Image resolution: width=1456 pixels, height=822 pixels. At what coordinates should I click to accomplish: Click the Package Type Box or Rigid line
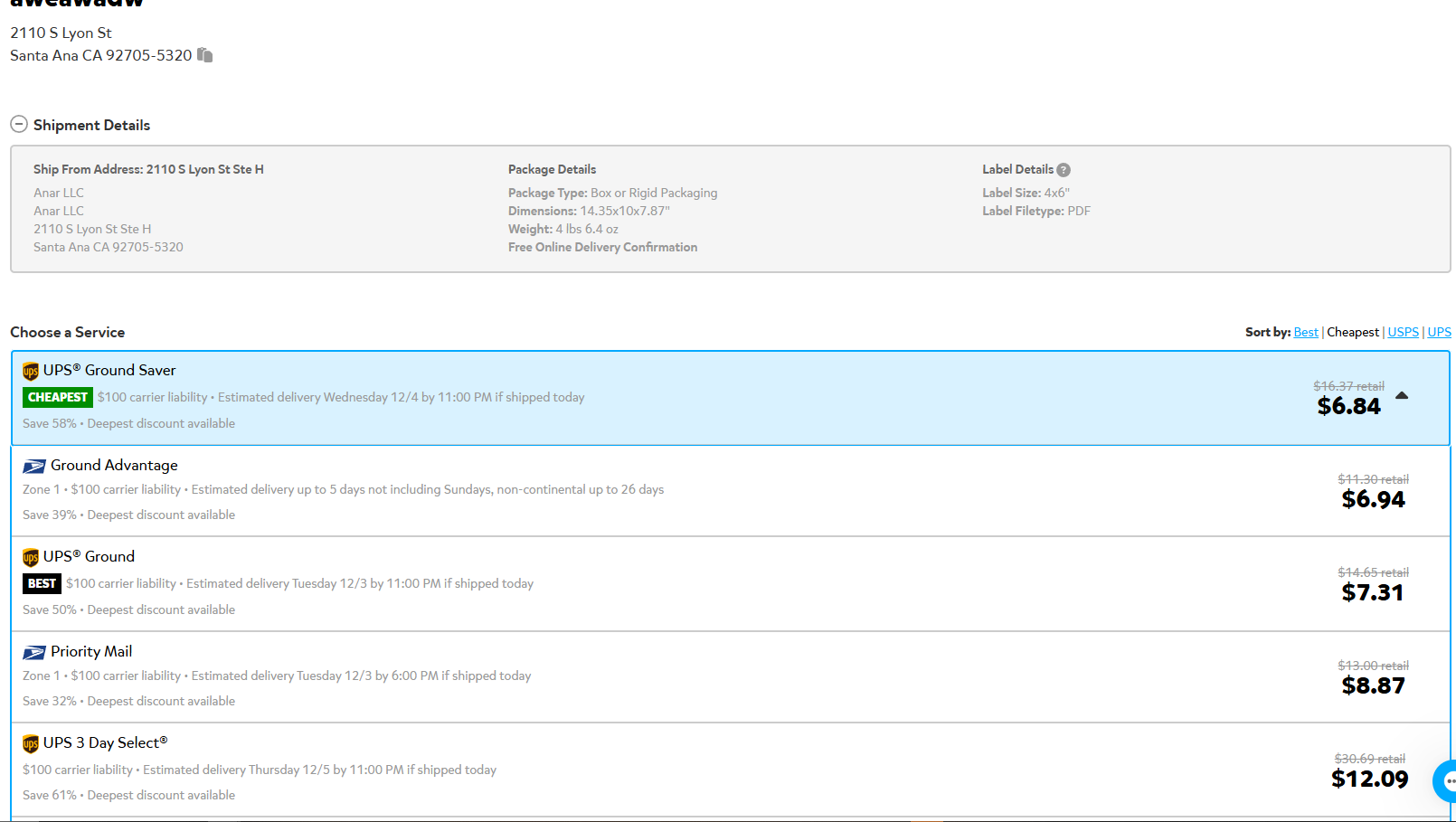click(612, 193)
